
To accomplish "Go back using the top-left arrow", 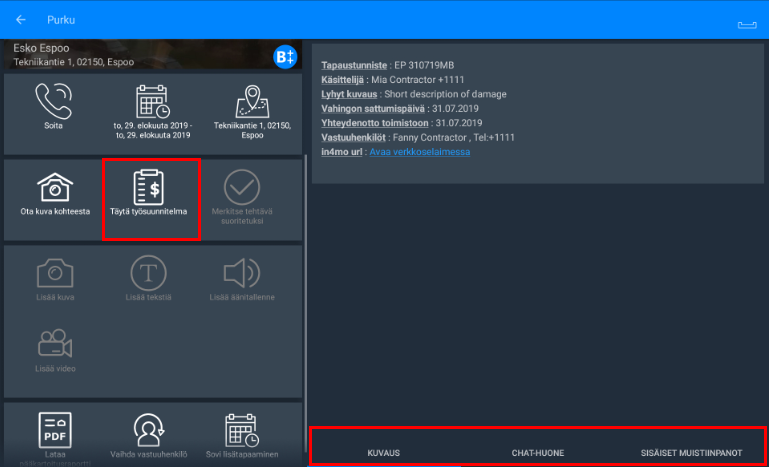I will (x=21, y=20).
